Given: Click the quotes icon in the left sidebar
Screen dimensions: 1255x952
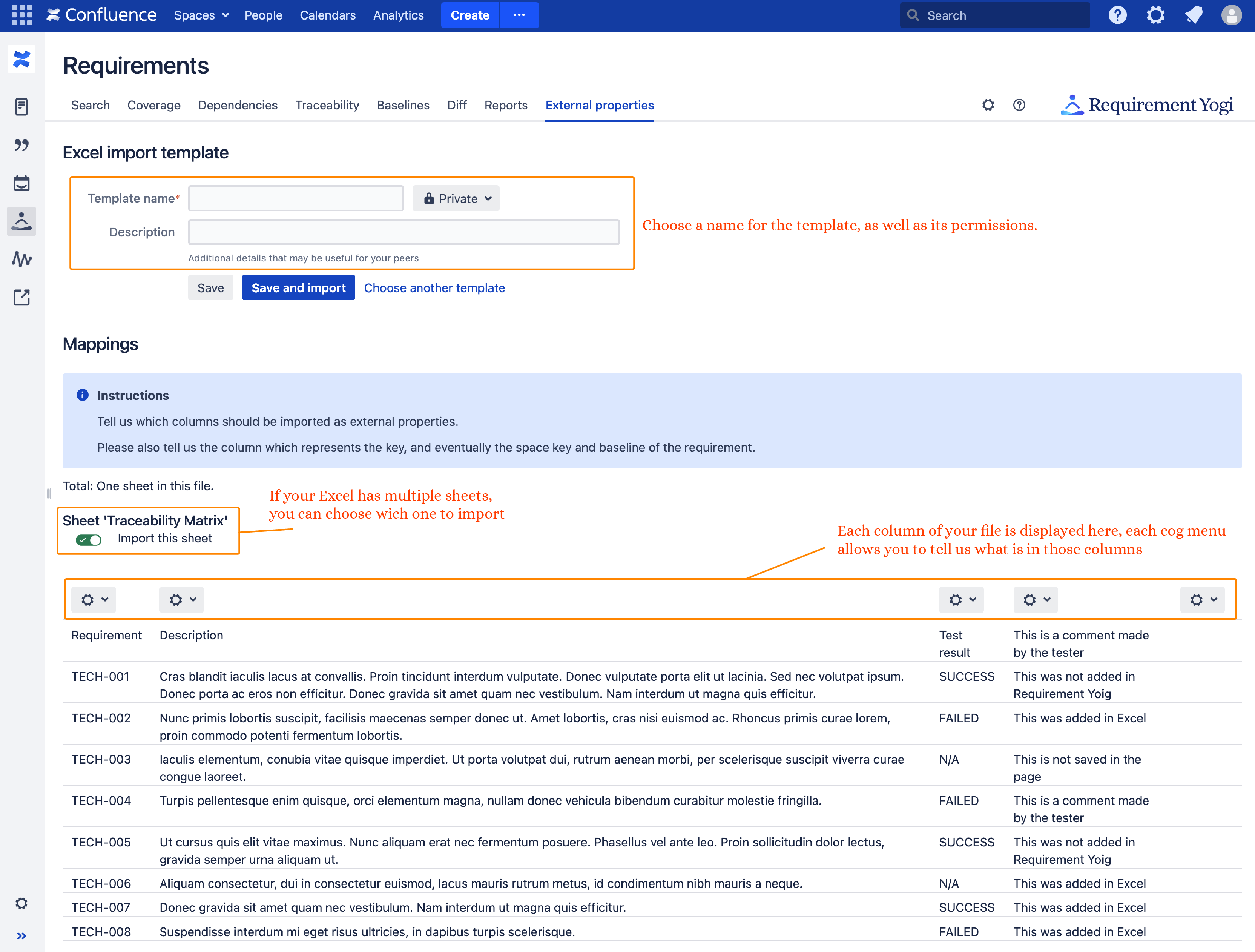Looking at the screenshot, I should [x=21, y=145].
